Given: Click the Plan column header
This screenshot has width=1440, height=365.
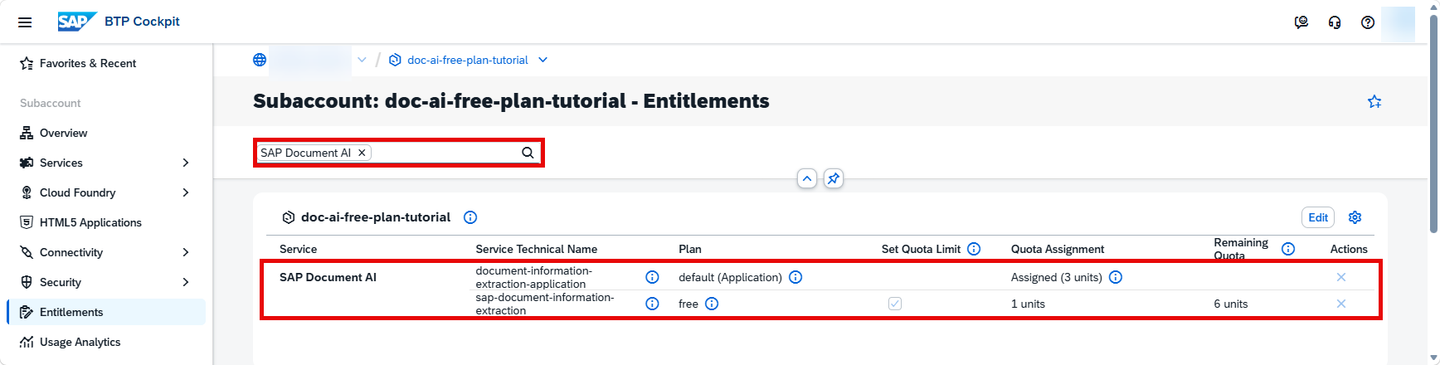Looking at the screenshot, I should [x=689, y=249].
